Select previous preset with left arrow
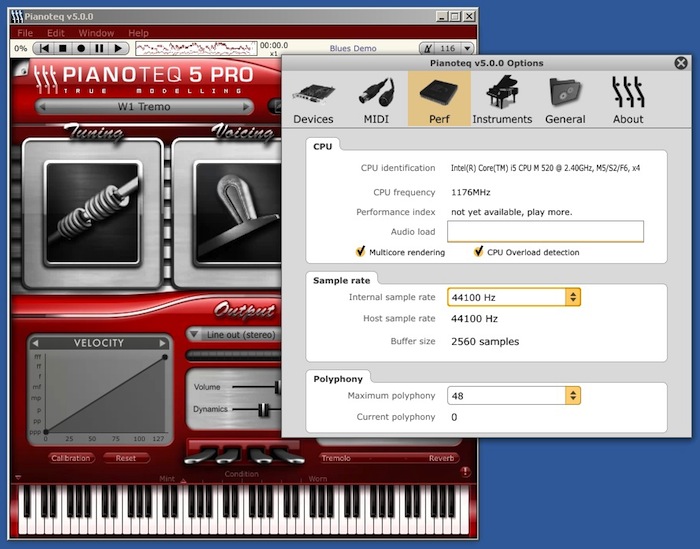Image resolution: width=700 pixels, height=549 pixels. pos(42,107)
